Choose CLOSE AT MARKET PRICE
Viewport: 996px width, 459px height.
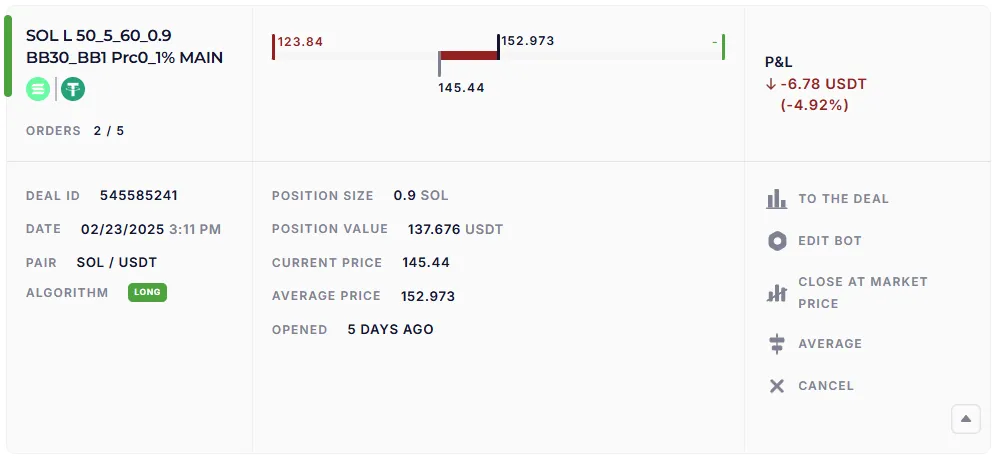(x=862, y=293)
